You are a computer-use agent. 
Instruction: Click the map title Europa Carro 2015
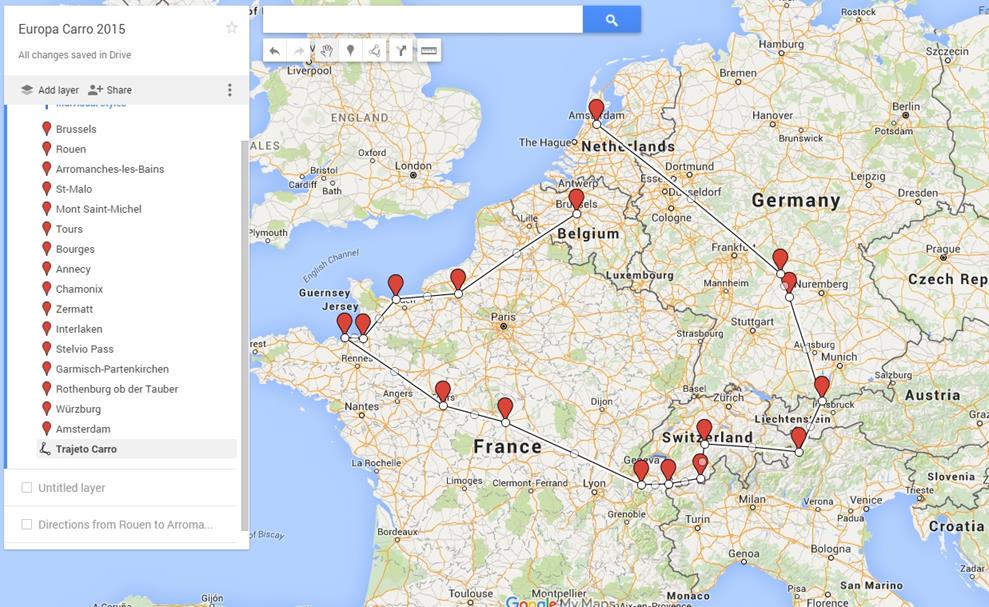72,29
